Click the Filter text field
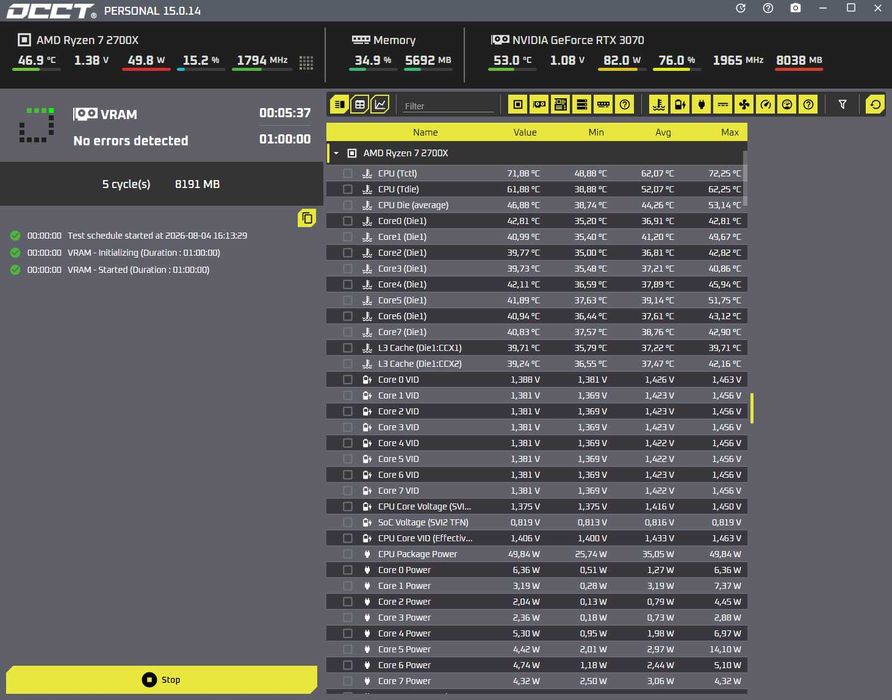Image resolution: width=892 pixels, height=700 pixels. (x=448, y=106)
